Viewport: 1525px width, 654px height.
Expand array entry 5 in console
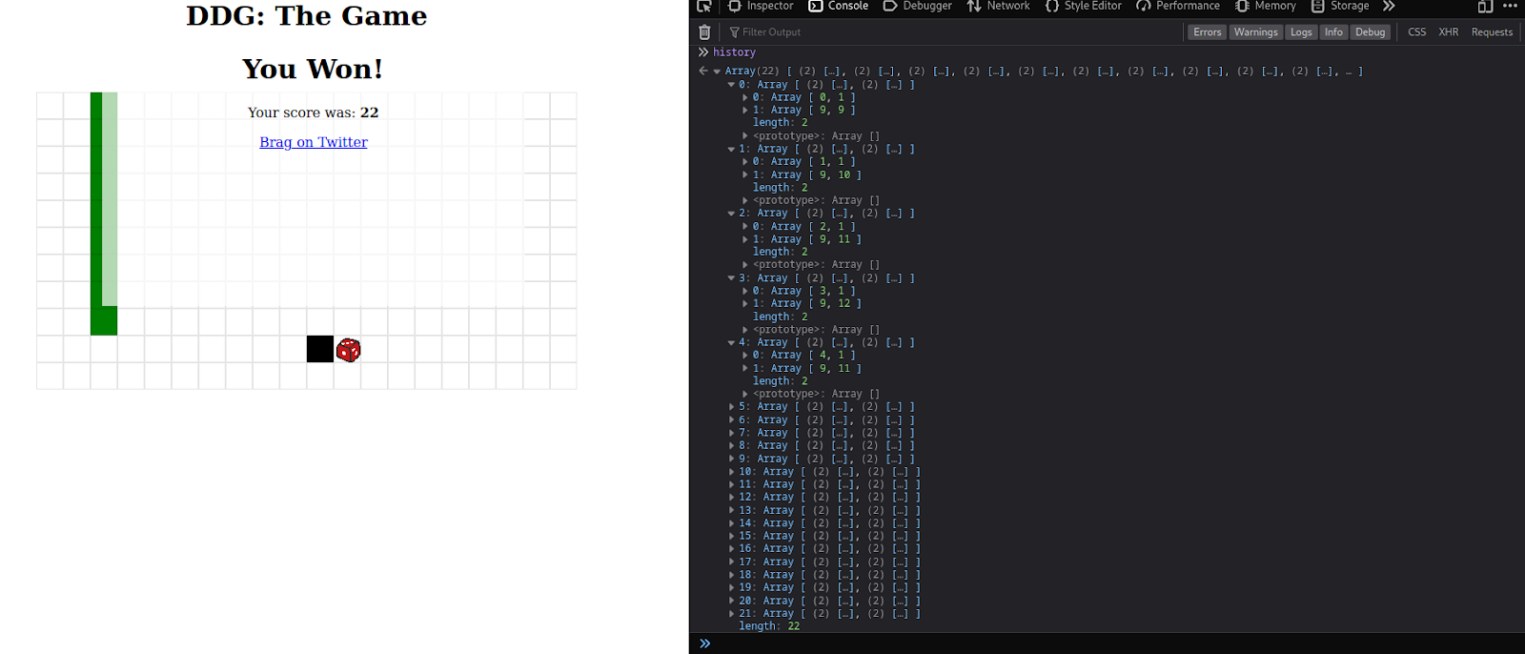732,407
